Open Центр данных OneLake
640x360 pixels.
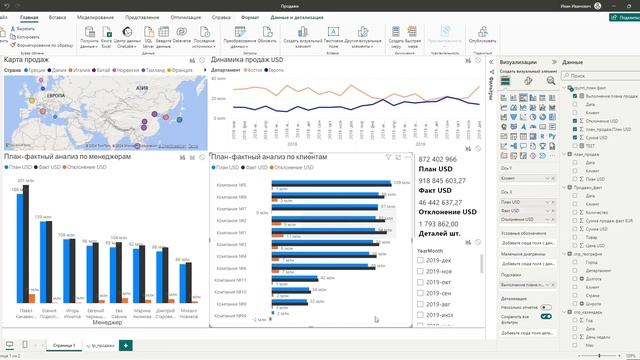click(x=127, y=37)
